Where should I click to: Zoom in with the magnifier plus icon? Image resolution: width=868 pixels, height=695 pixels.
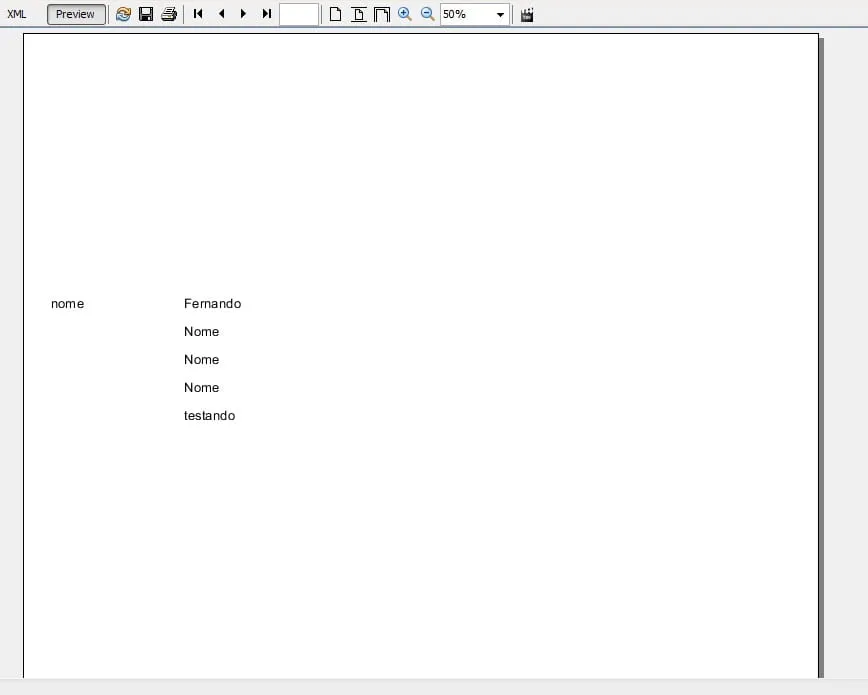(404, 14)
